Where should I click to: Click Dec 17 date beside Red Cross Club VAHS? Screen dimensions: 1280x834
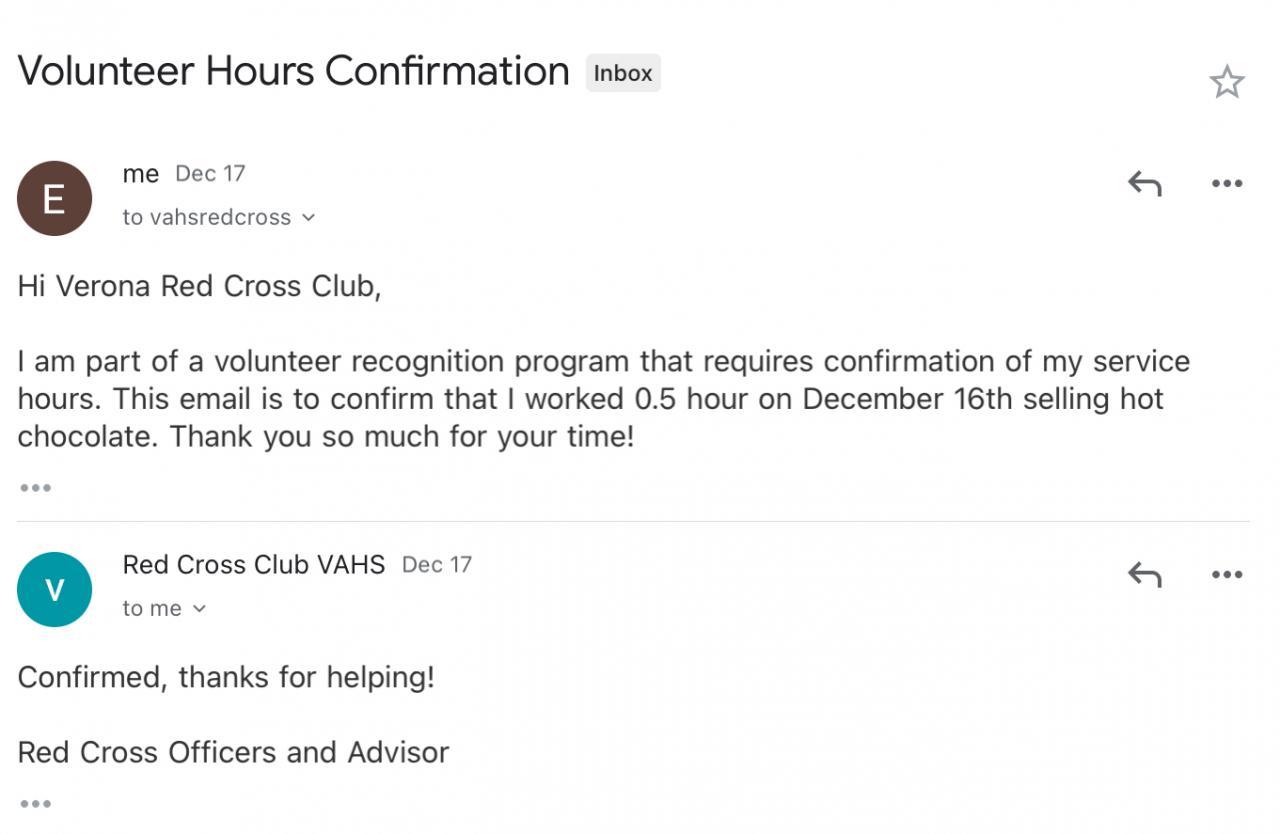pos(436,565)
